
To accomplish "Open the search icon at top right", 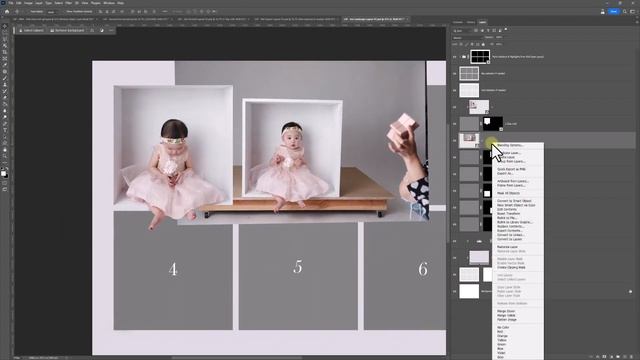I will coord(625,11).
